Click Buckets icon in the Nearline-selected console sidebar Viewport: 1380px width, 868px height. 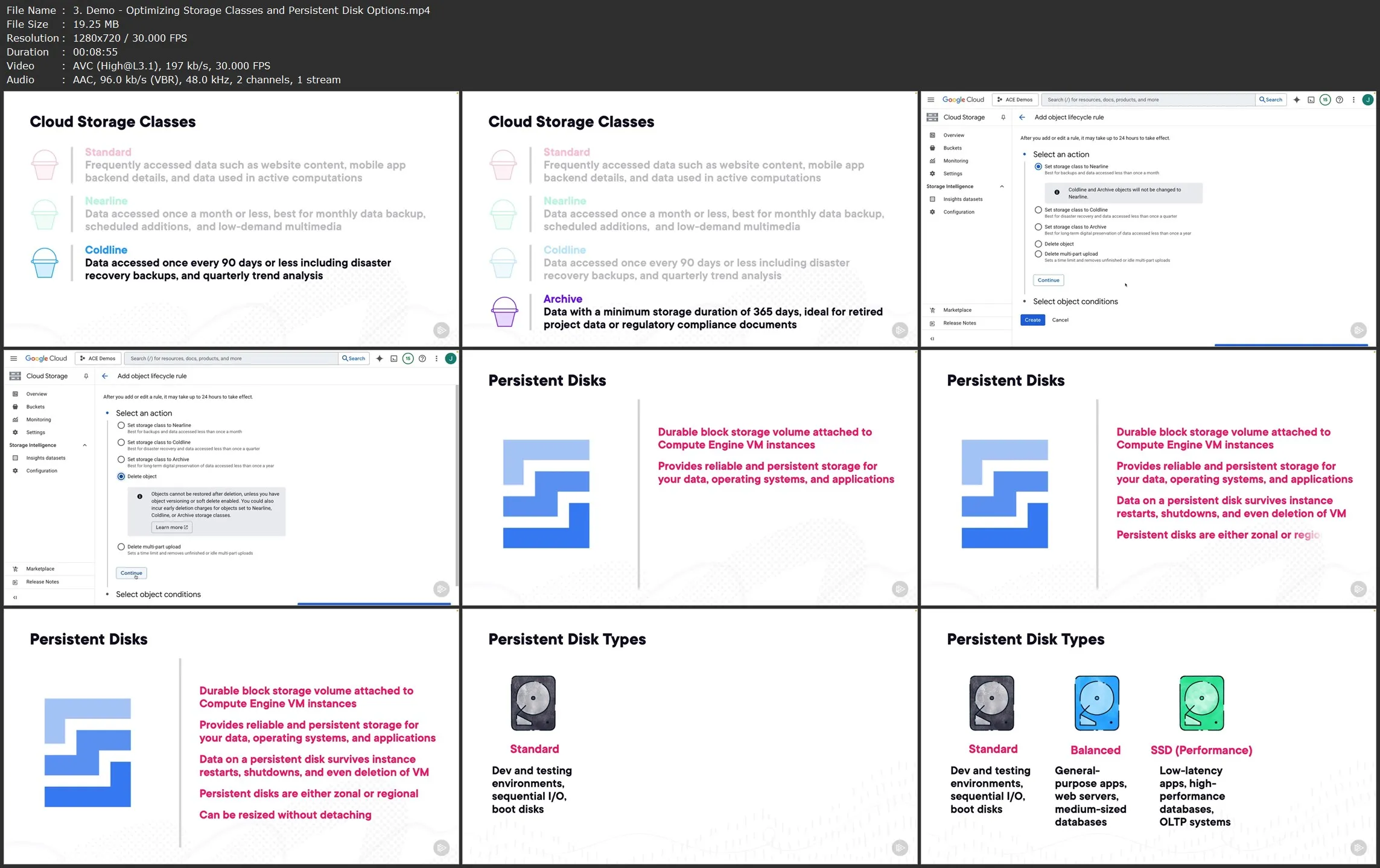coord(932,148)
